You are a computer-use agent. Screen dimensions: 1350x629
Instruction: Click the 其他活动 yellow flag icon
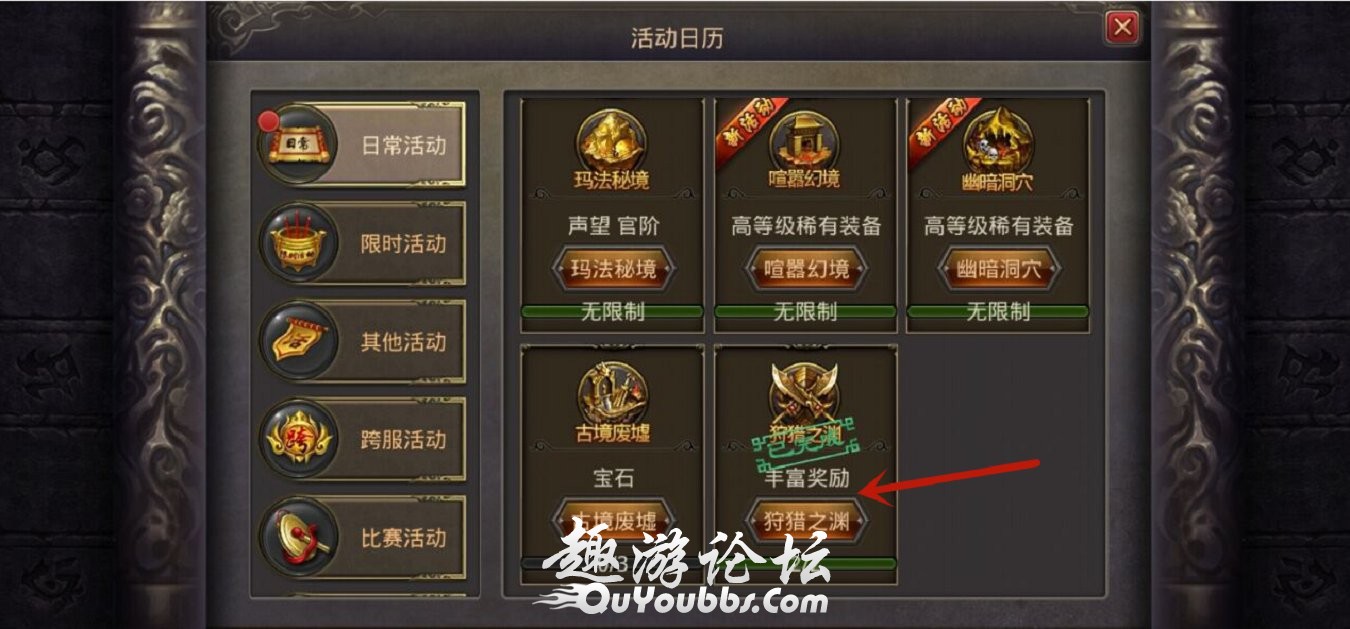coord(298,340)
